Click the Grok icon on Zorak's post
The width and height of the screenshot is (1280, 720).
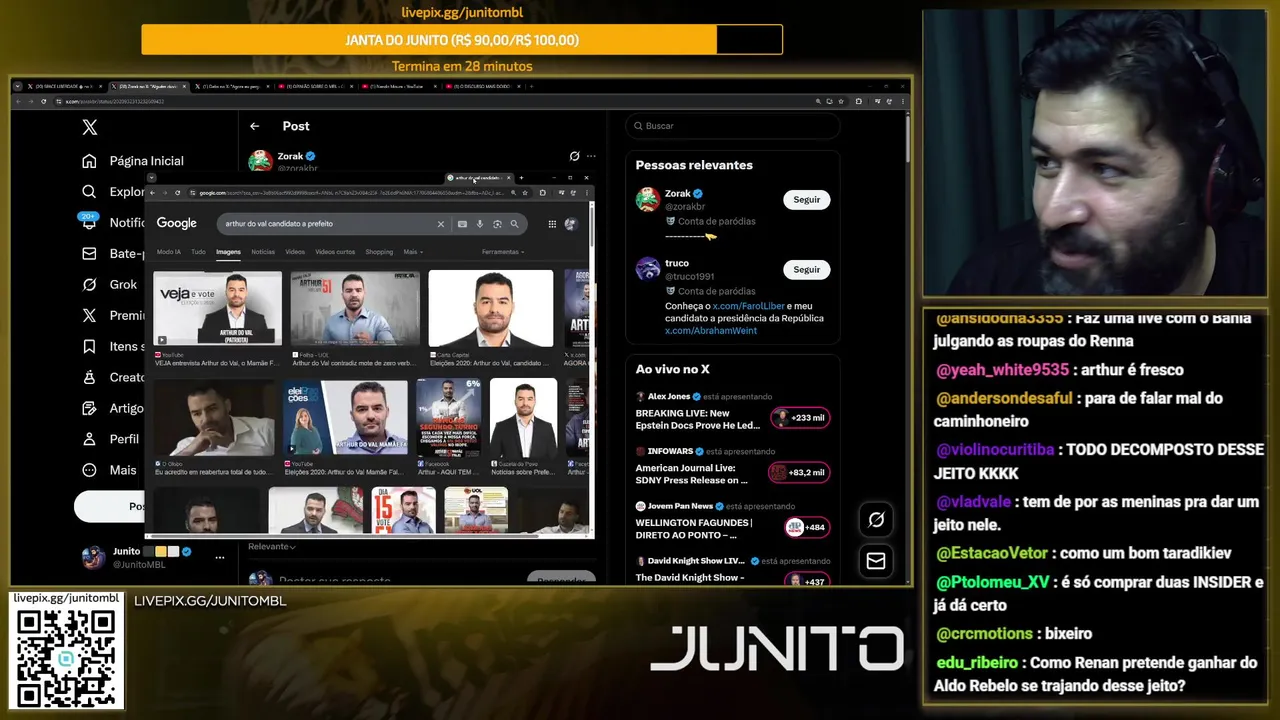[x=574, y=156]
